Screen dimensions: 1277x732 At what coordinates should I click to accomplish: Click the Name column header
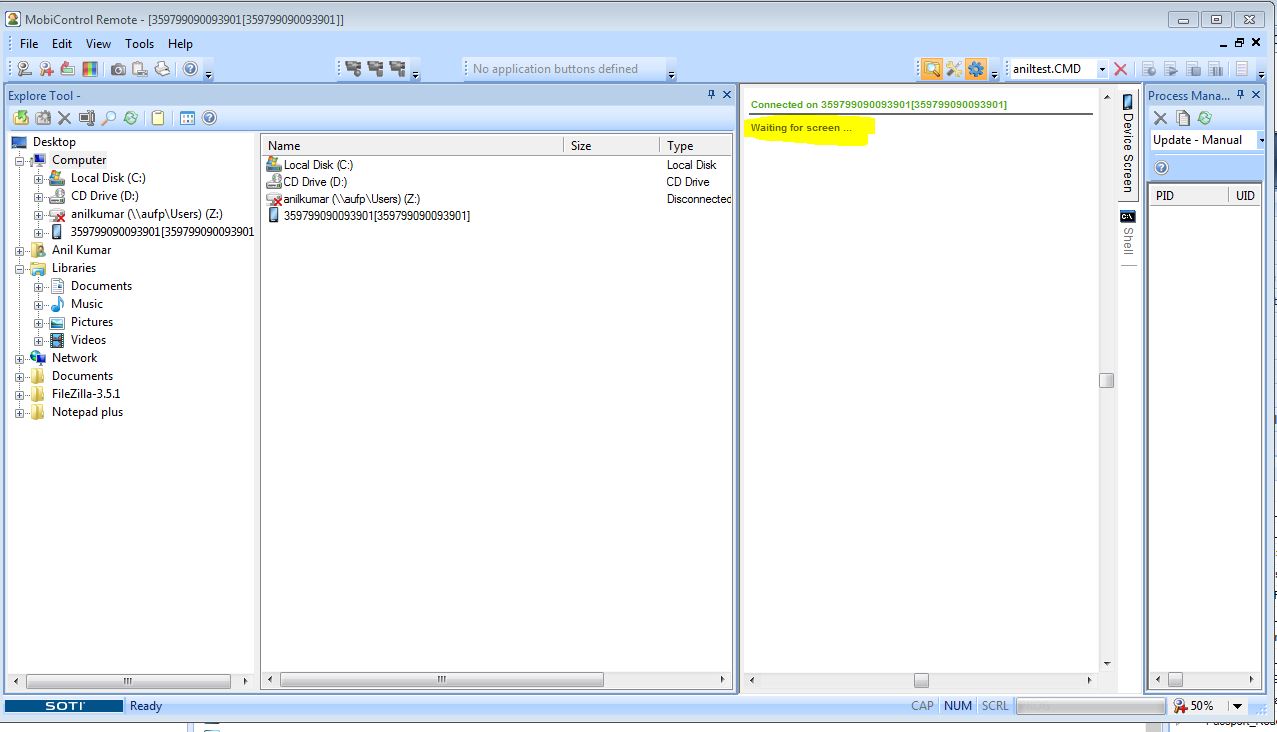click(x=410, y=146)
